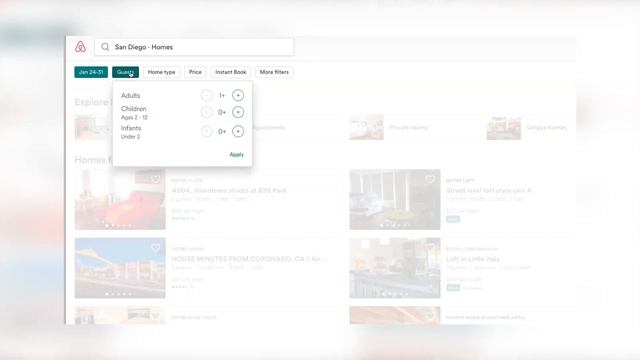Save Loft in Little Italy with heart
This screenshot has width=640, height=360.
(x=430, y=248)
